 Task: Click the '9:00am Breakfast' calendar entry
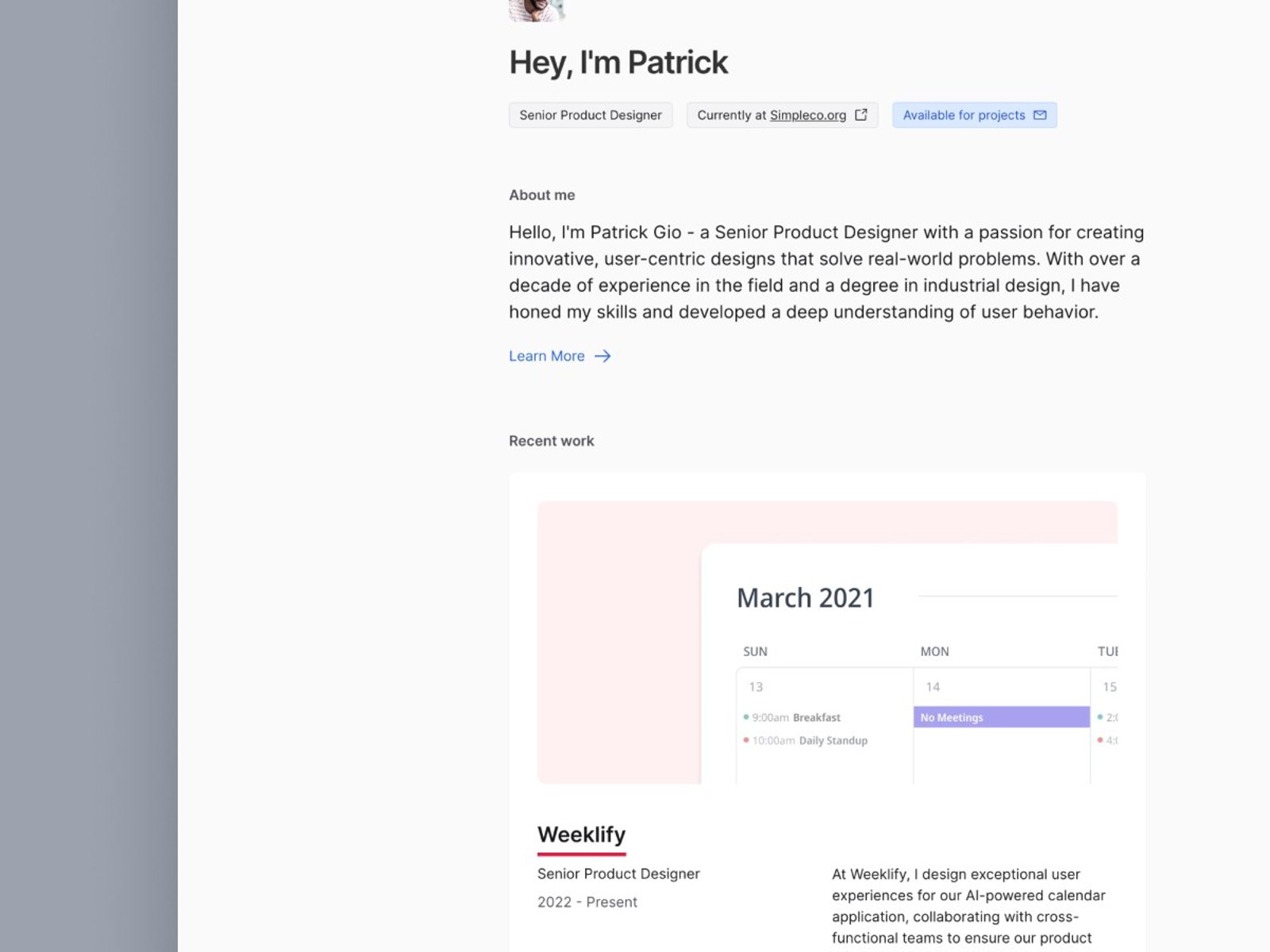coord(792,717)
